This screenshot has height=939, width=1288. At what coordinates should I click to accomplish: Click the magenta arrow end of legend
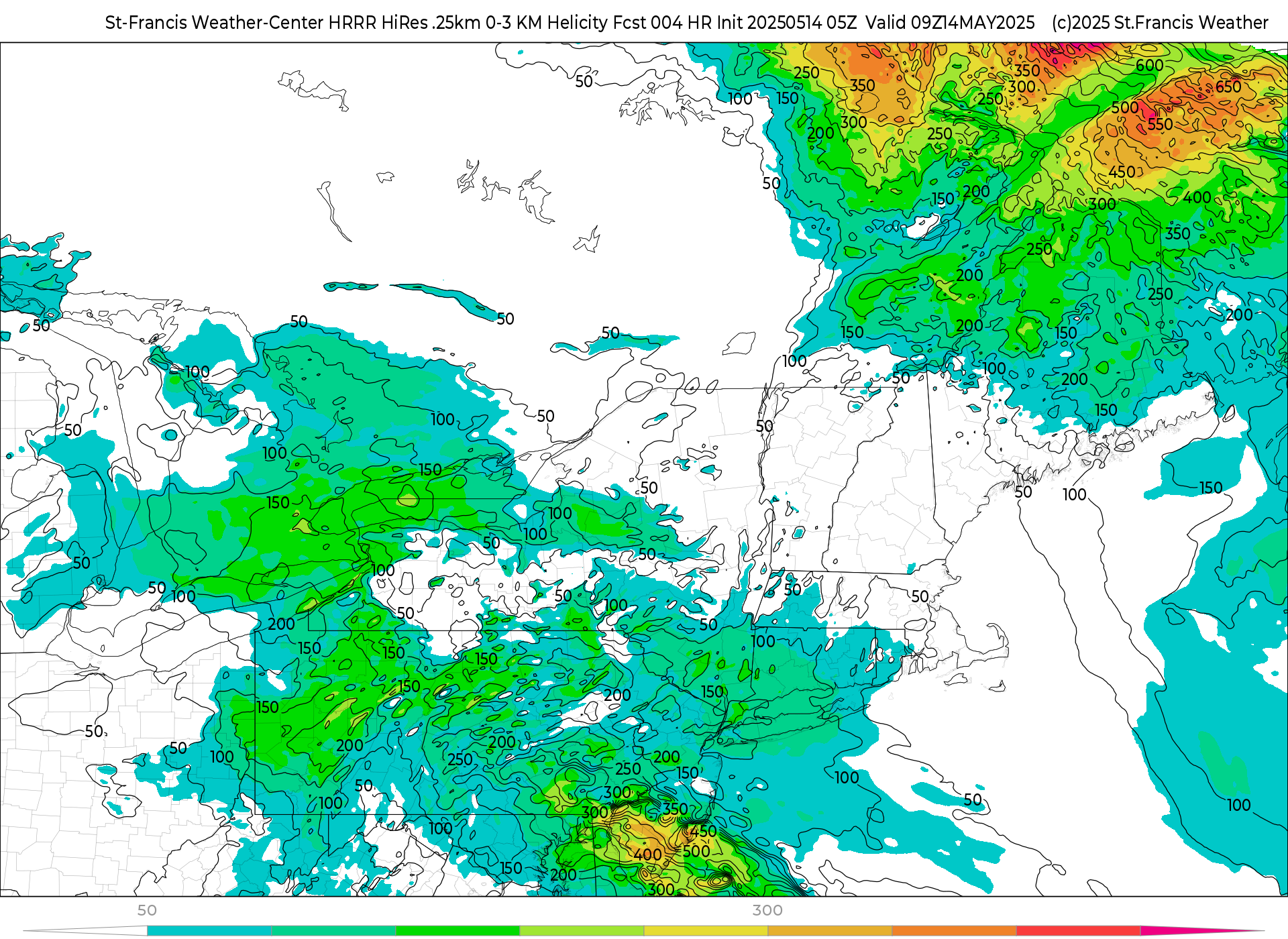tap(1202, 931)
